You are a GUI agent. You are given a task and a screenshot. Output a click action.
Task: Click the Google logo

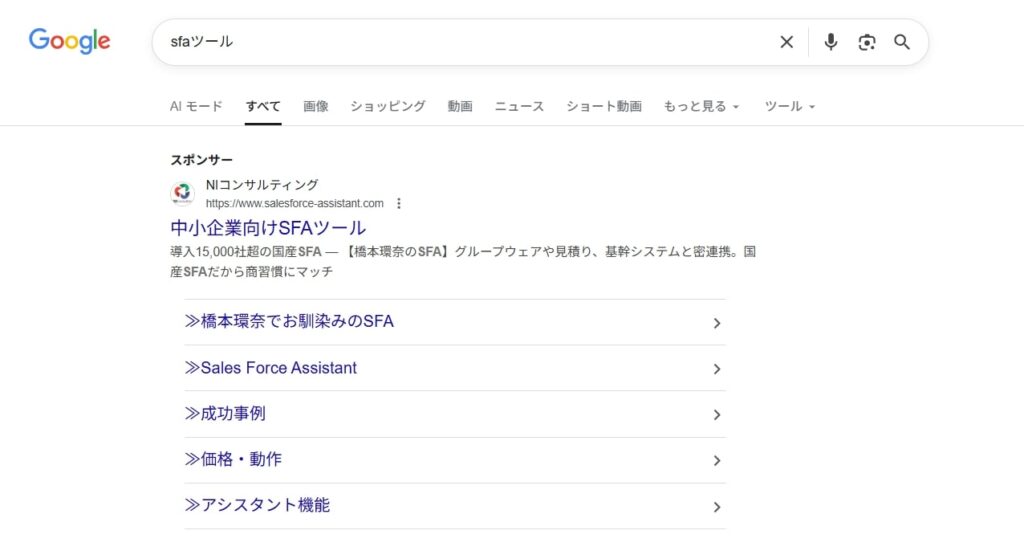point(69,41)
